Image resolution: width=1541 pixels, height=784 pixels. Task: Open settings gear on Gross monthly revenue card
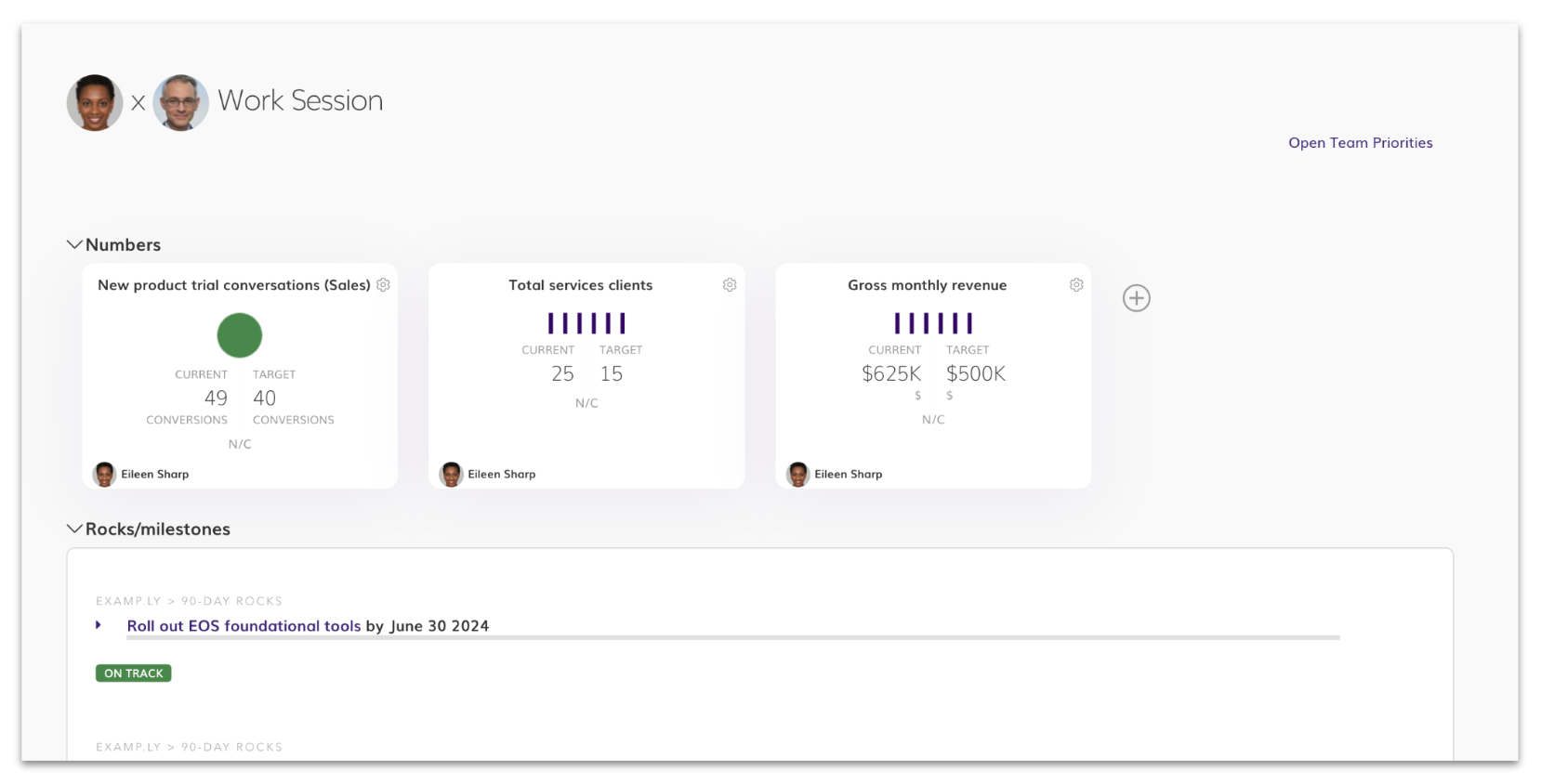point(1076,285)
